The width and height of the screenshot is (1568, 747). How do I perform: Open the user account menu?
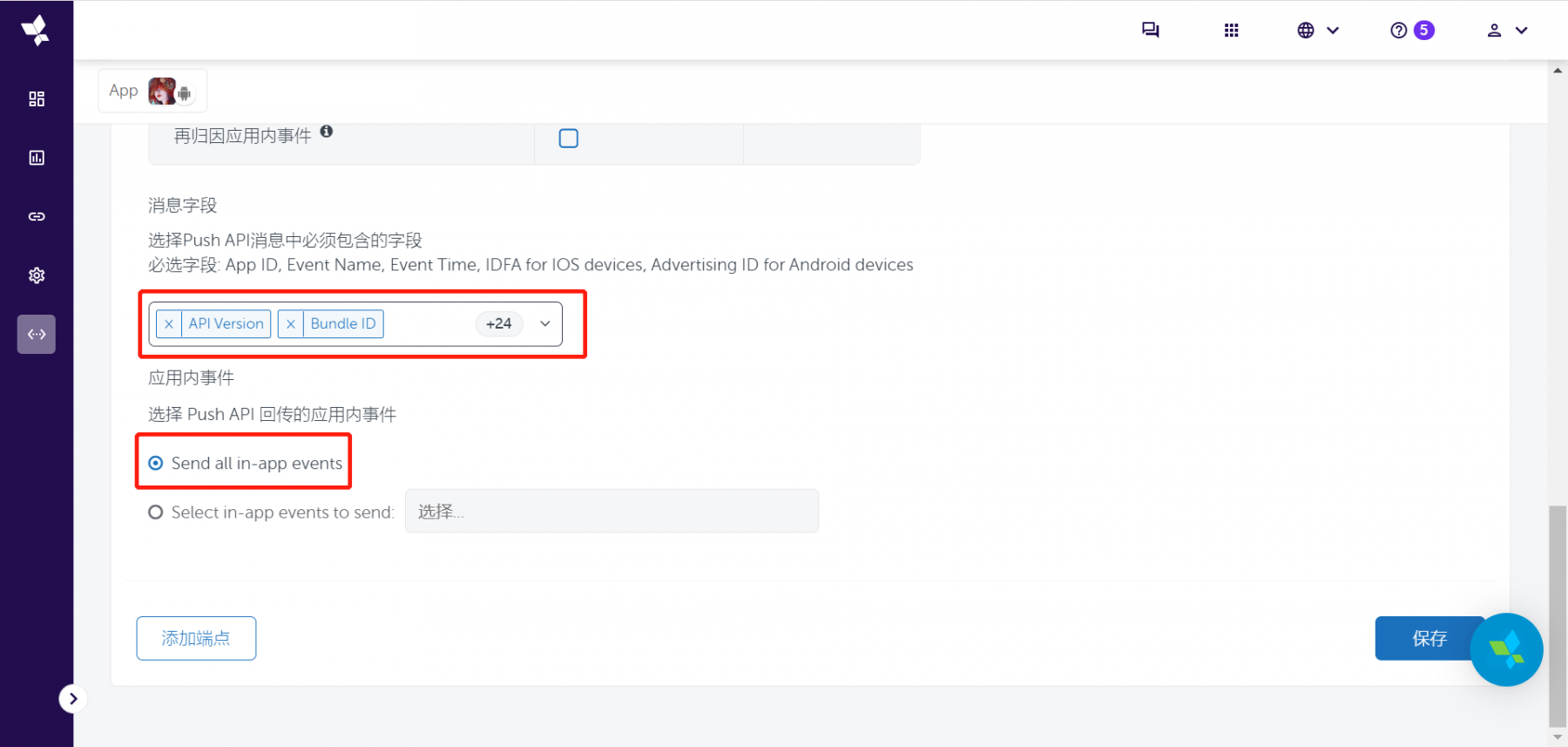(1507, 31)
